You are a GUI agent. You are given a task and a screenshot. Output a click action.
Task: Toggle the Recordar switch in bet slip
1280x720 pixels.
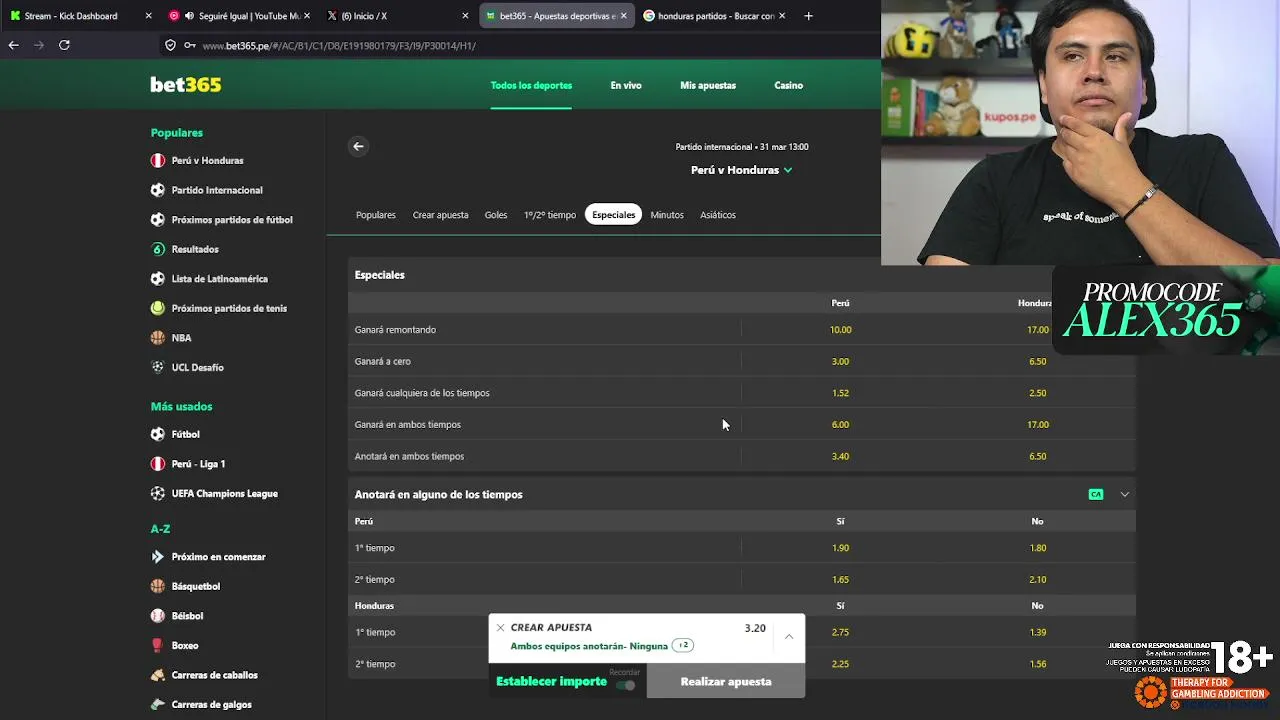click(626, 685)
